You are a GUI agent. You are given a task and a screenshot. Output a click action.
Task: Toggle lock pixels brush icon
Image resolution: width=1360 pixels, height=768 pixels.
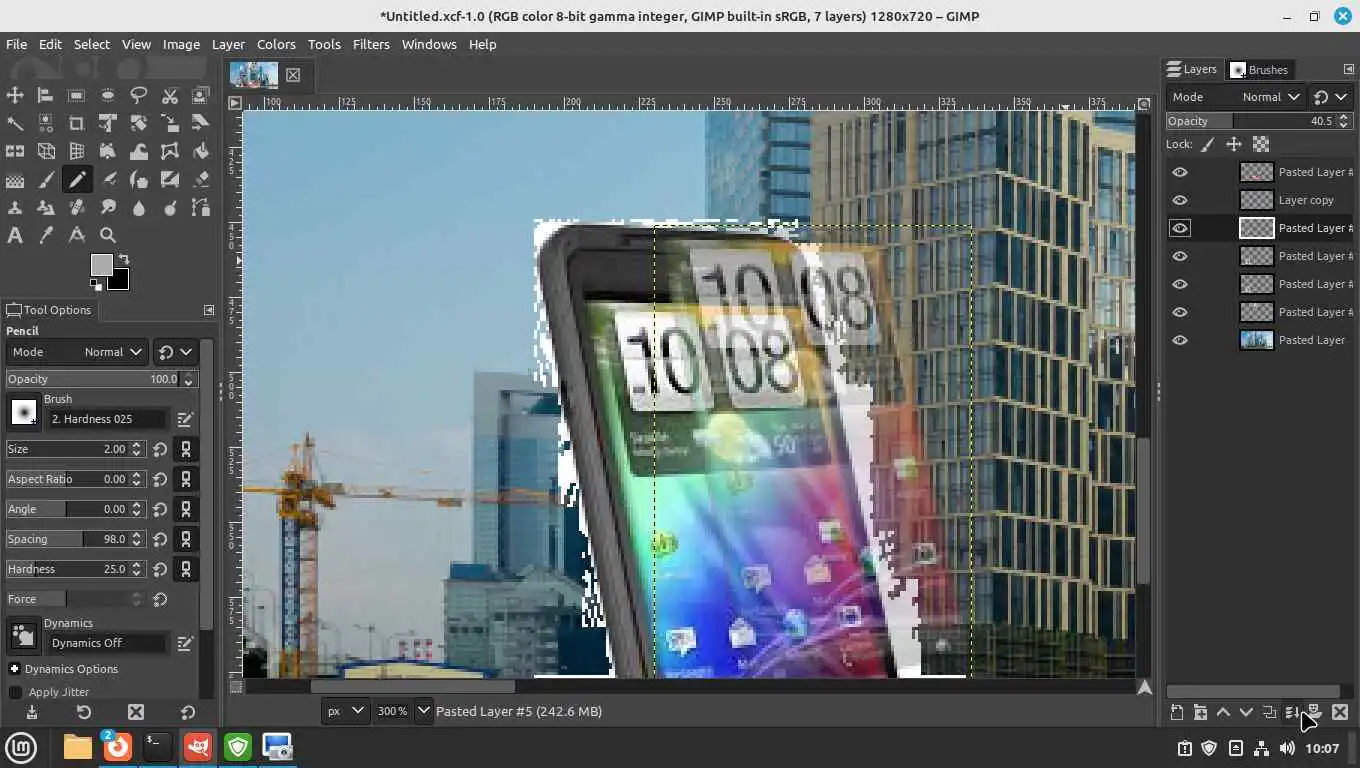(1208, 144)
